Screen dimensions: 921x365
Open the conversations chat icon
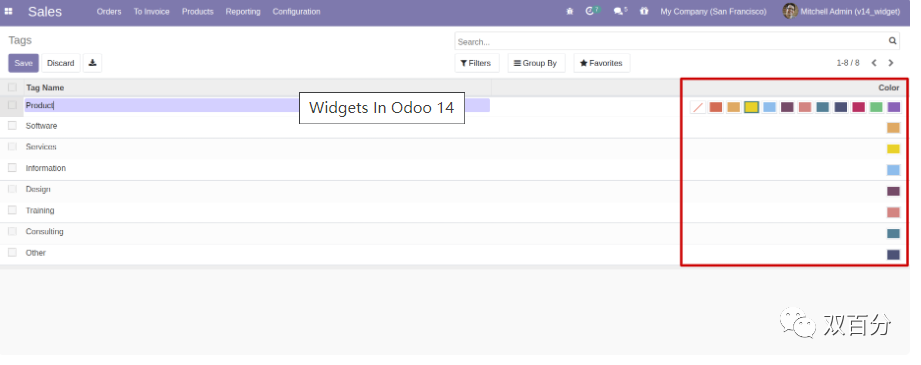tap(617, 11)
